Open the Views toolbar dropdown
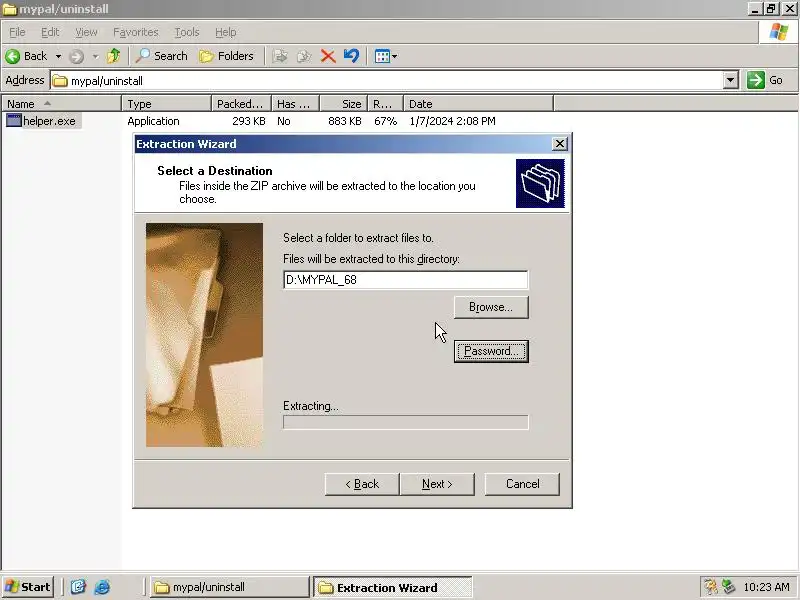This screenshot has width=800, height=600. [386, 56]
